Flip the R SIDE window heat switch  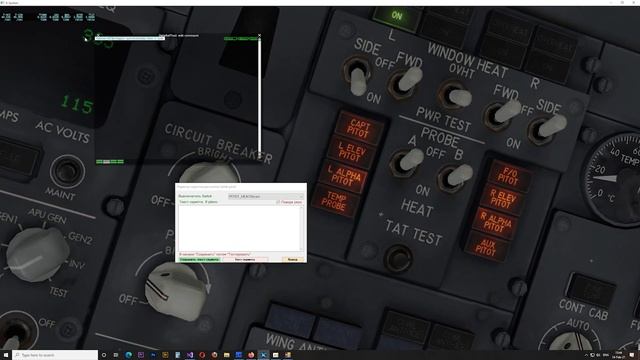[547, 129]
